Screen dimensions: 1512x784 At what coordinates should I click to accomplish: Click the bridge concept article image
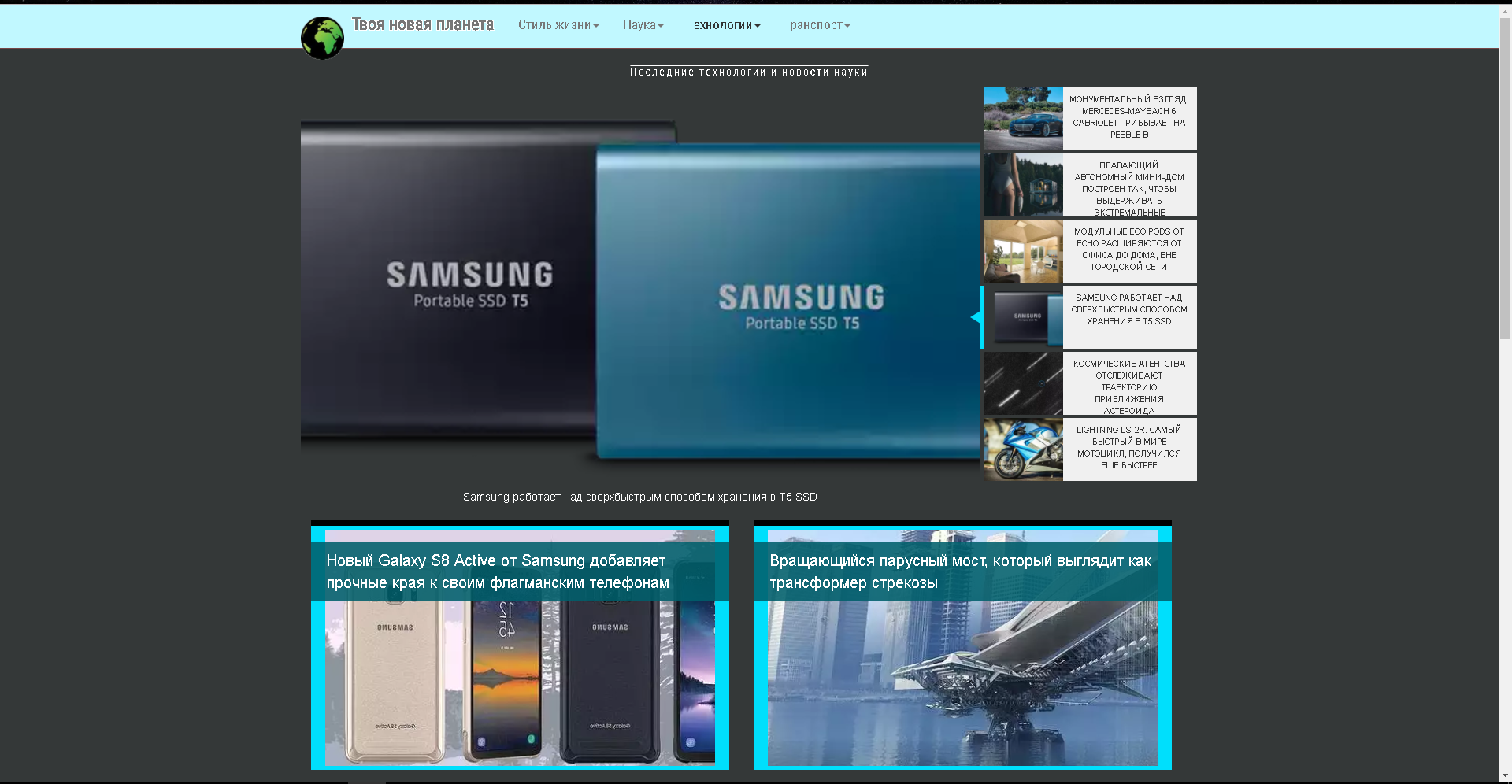962,685
